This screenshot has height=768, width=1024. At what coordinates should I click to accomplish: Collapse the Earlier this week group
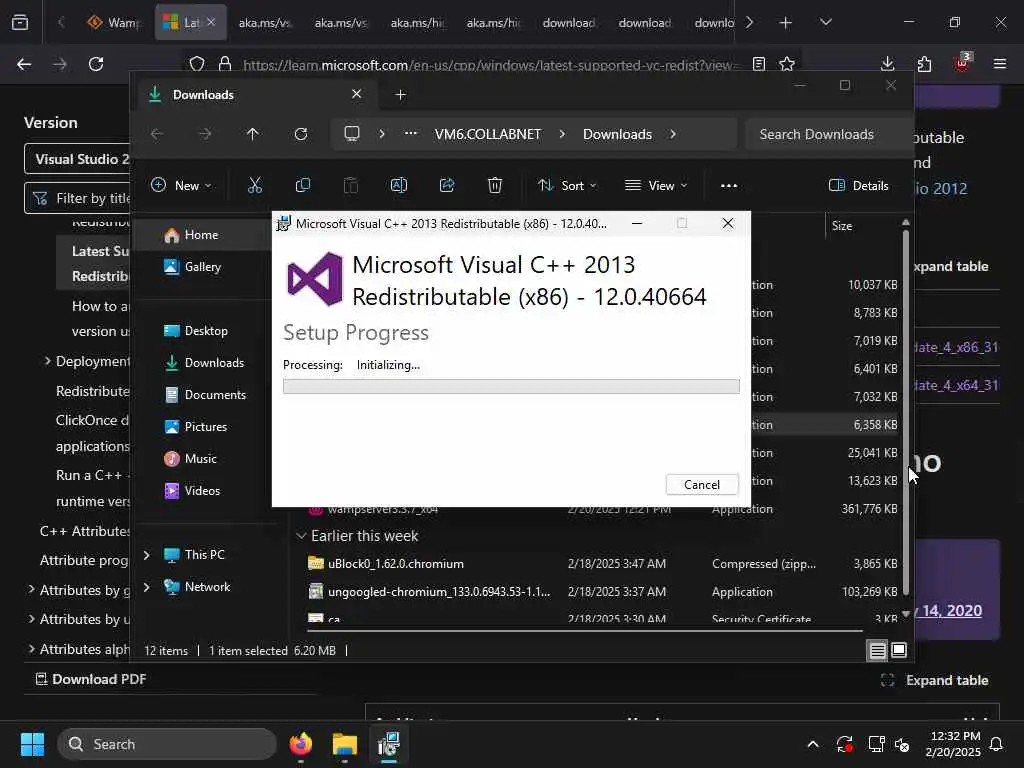pyautogui.click(x=301, y=536)
